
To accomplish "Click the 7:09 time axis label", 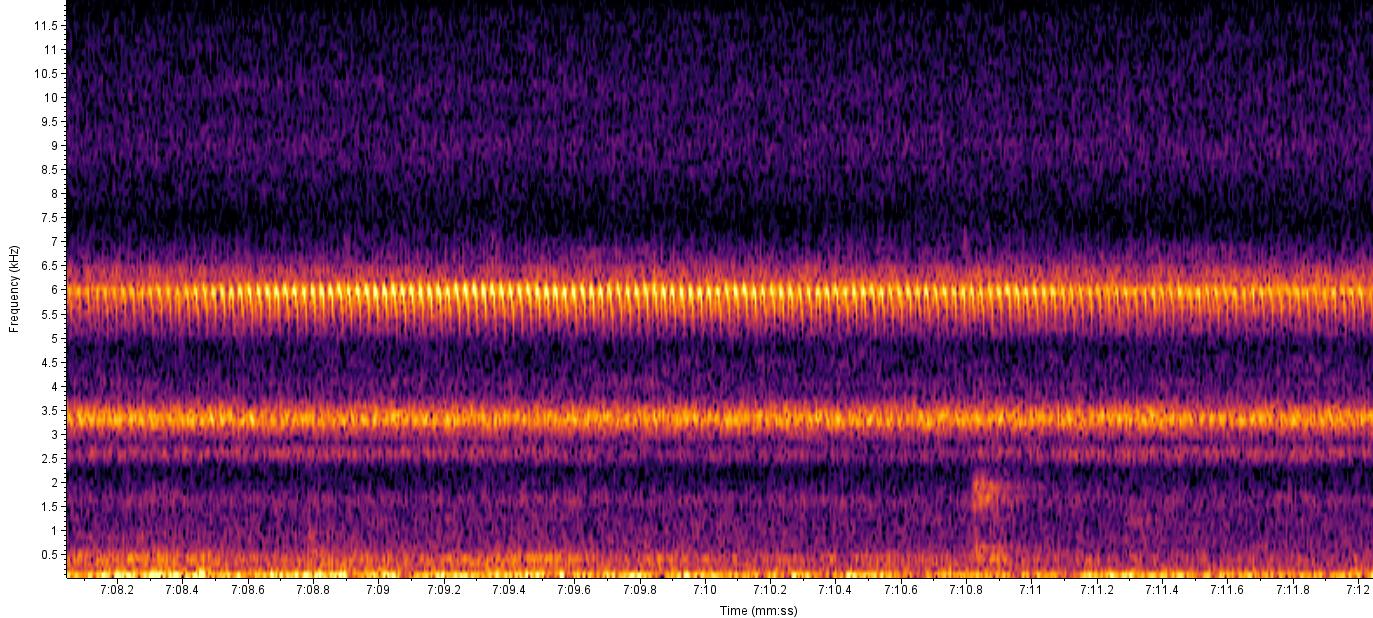I will click(x=378, y=590).
